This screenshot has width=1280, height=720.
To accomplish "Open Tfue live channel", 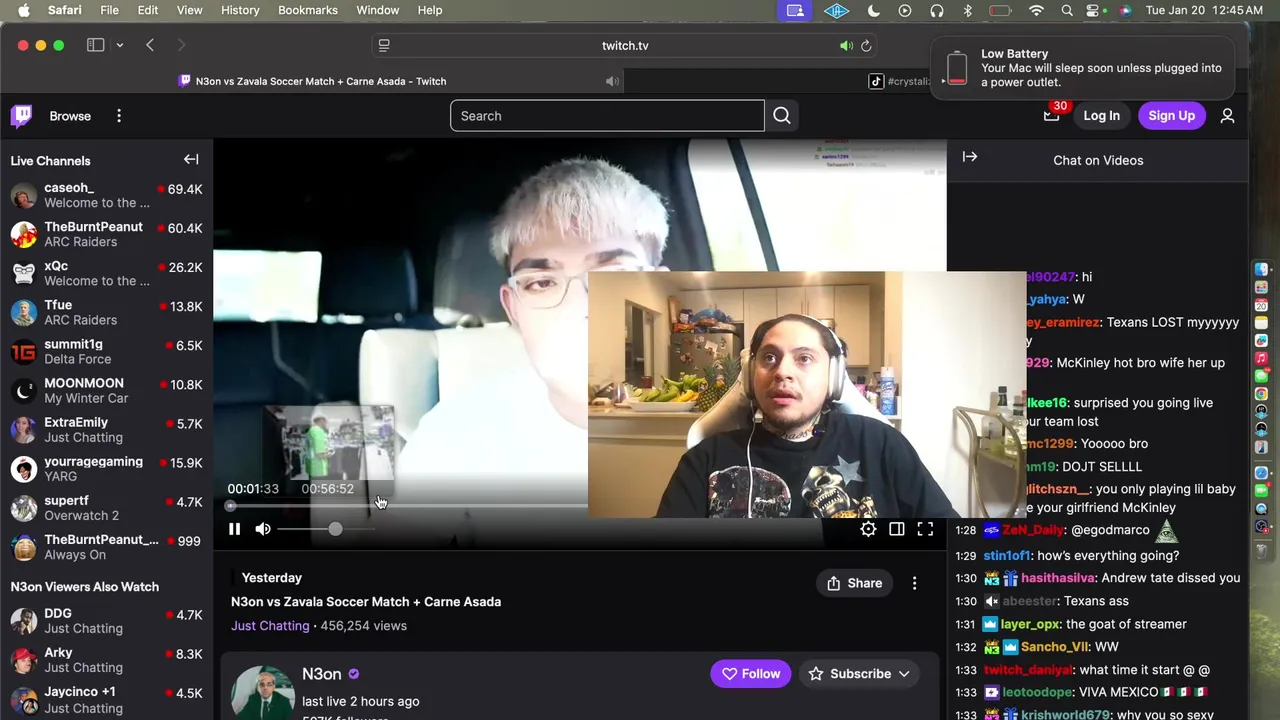I will (x=106, y=312).
